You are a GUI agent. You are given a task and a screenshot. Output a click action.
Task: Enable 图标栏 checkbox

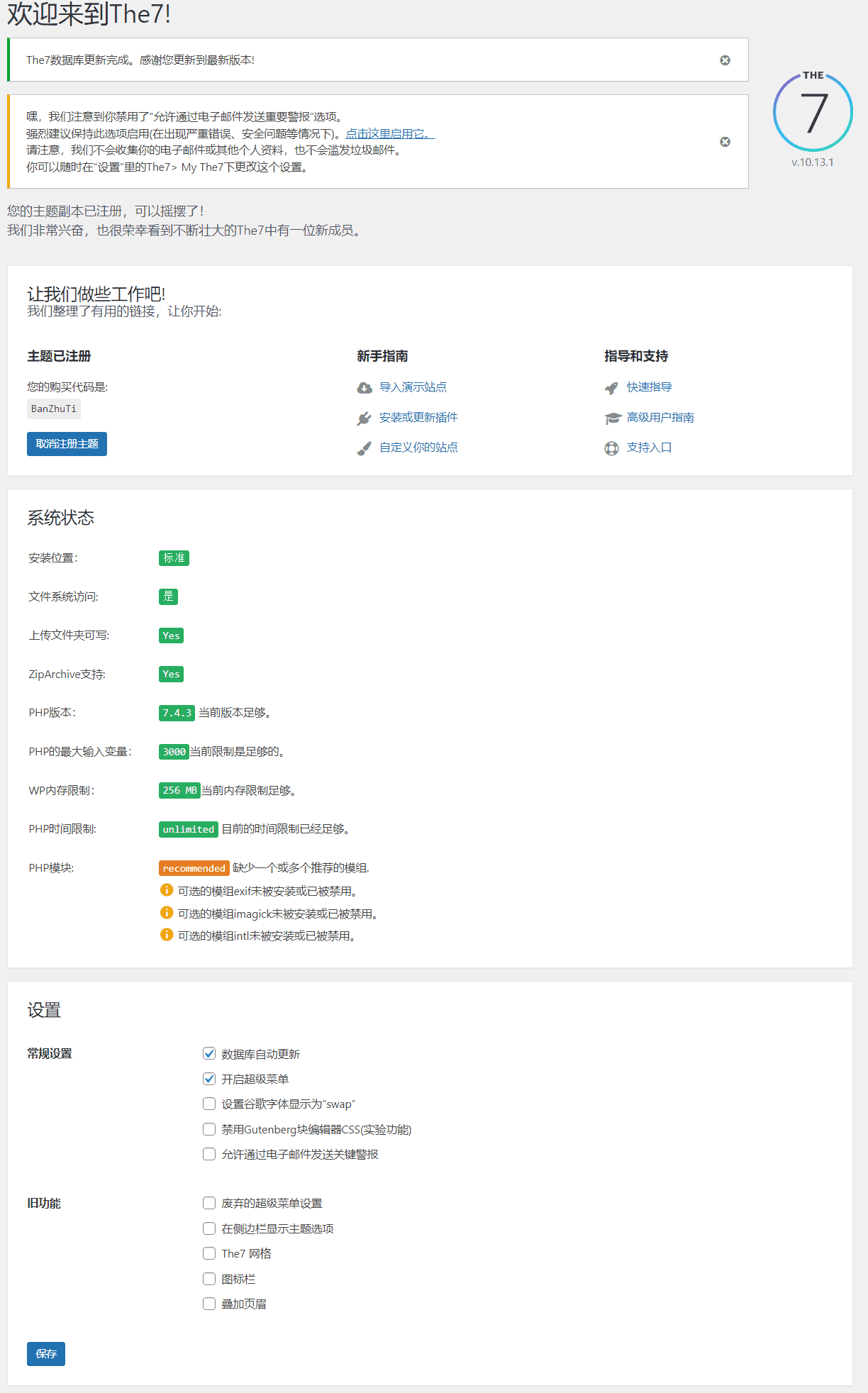tap(209, 1279)
